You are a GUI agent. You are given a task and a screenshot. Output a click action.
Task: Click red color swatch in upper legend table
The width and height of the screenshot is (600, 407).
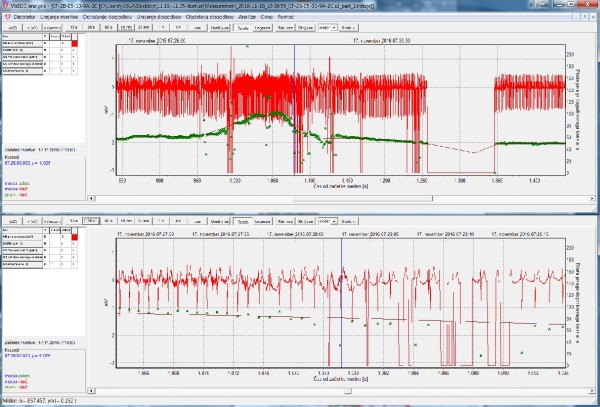pyautogui.click(x=76, y=45)
